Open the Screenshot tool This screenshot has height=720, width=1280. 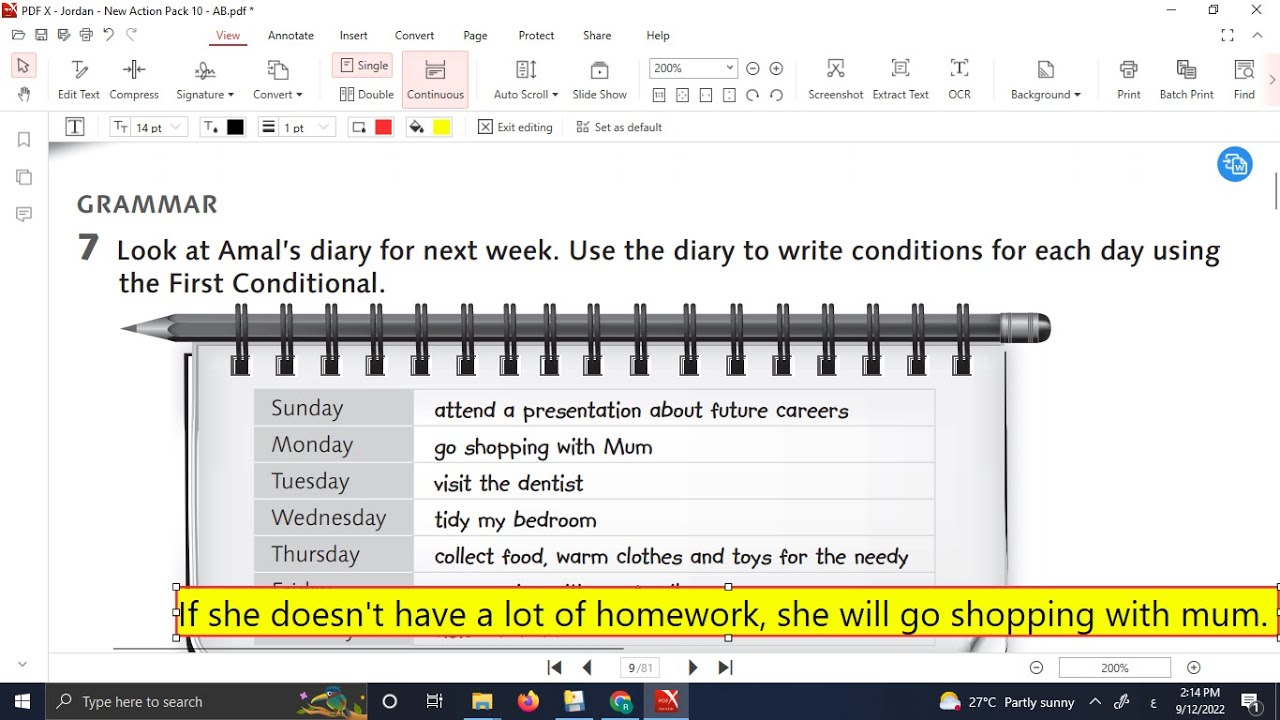coord(836,80)
